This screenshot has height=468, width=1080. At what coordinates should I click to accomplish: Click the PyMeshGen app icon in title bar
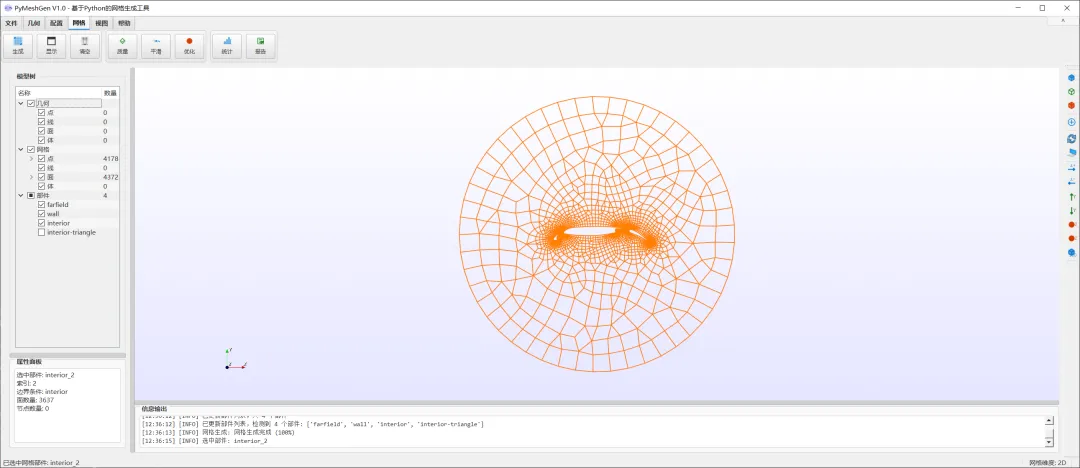[8, 8]
